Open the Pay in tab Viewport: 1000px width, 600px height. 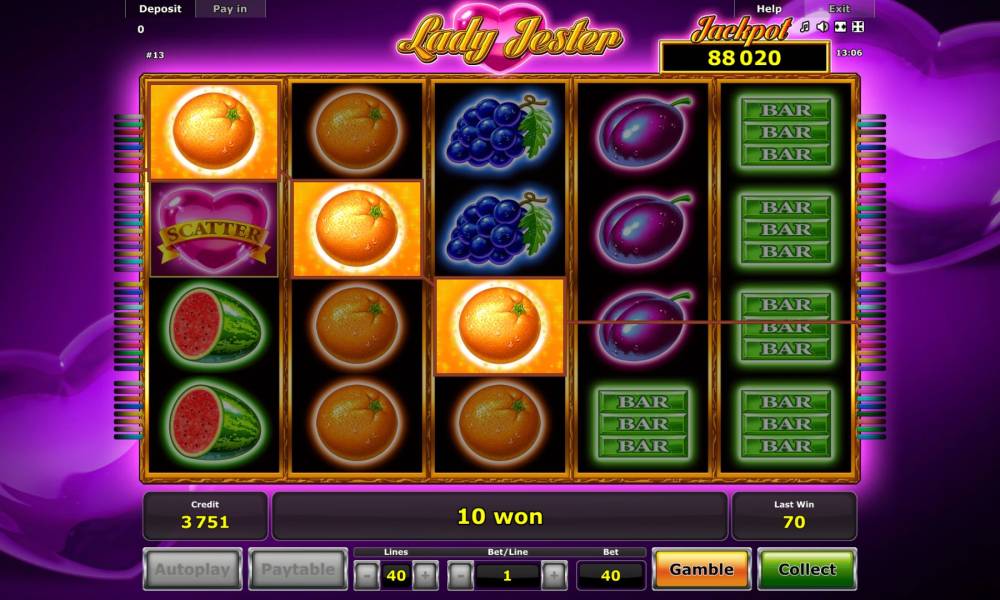pyautogui.click(x=230, y=9)
